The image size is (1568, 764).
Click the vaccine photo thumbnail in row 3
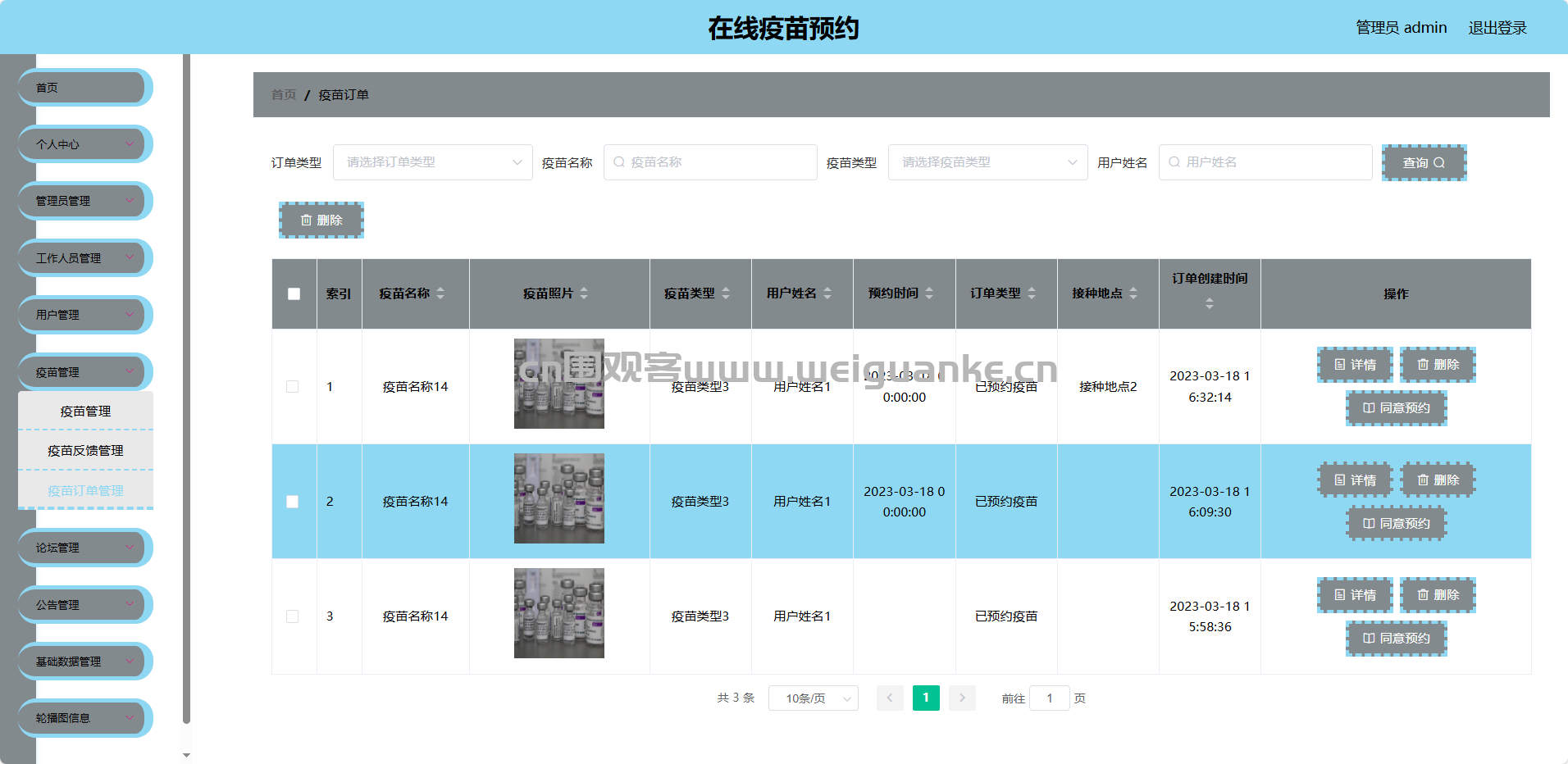(558, 613)
